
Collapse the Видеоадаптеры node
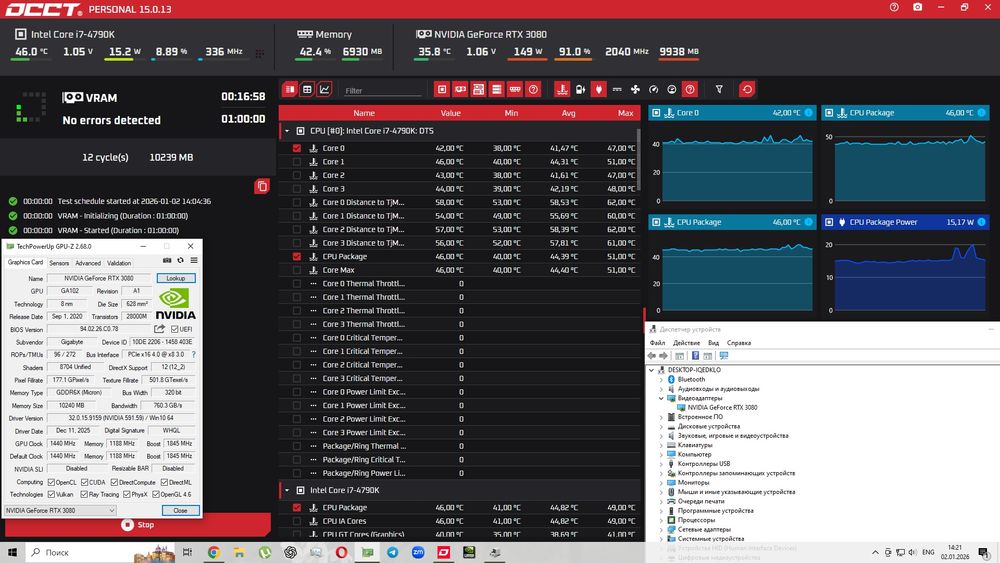[661, 398]
